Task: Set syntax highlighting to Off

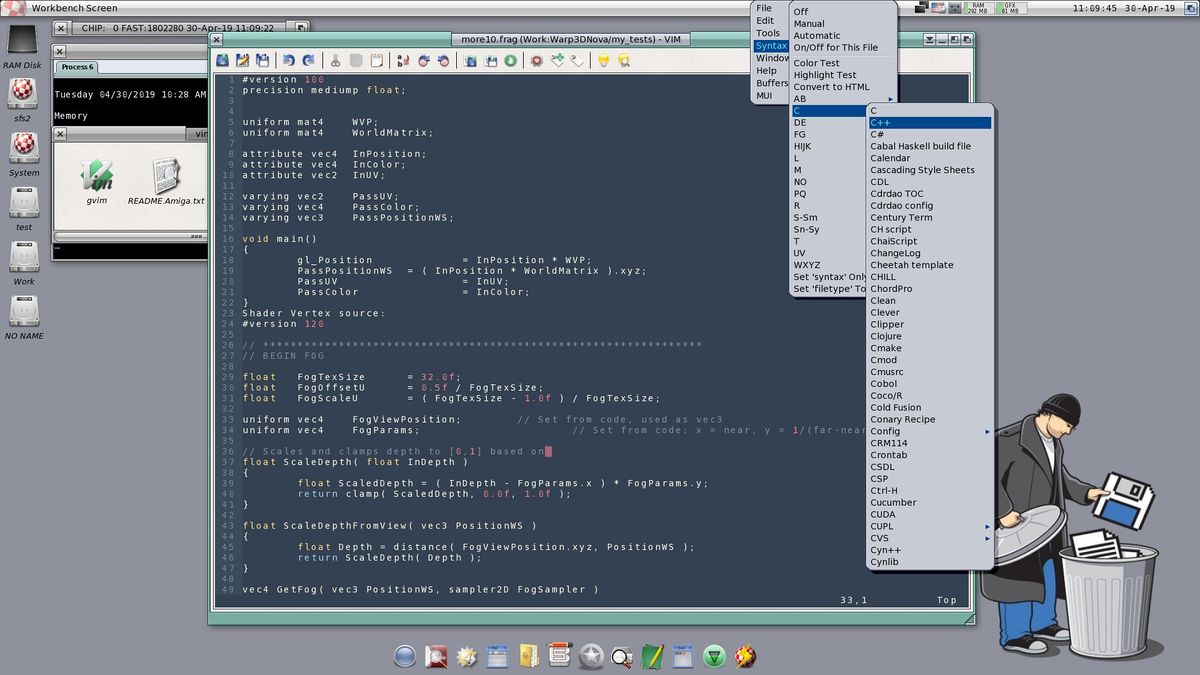Action: [801, 12]
